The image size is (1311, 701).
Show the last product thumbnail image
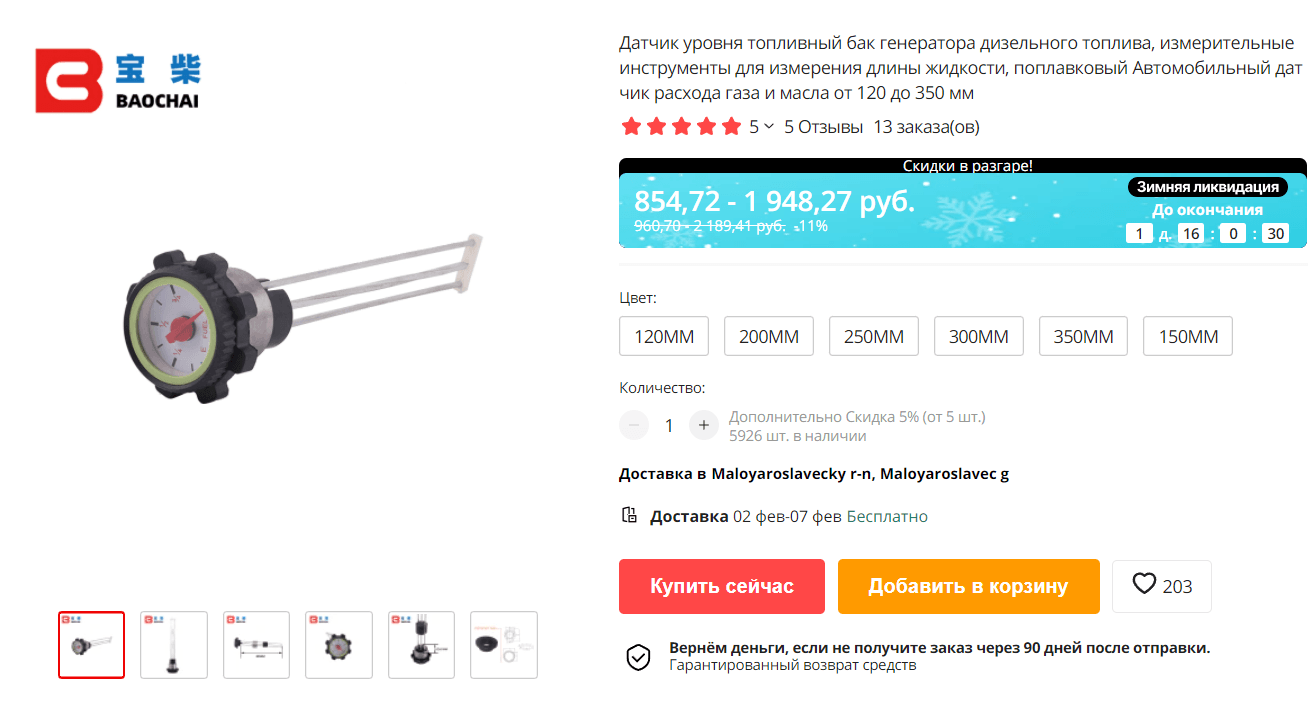504,645
